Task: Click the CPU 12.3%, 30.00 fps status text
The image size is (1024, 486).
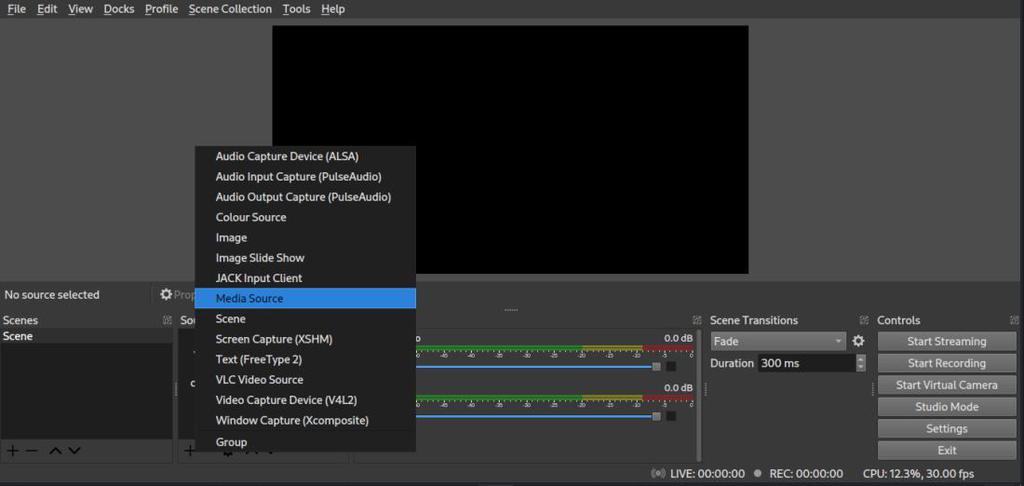Action: [918, 474]
